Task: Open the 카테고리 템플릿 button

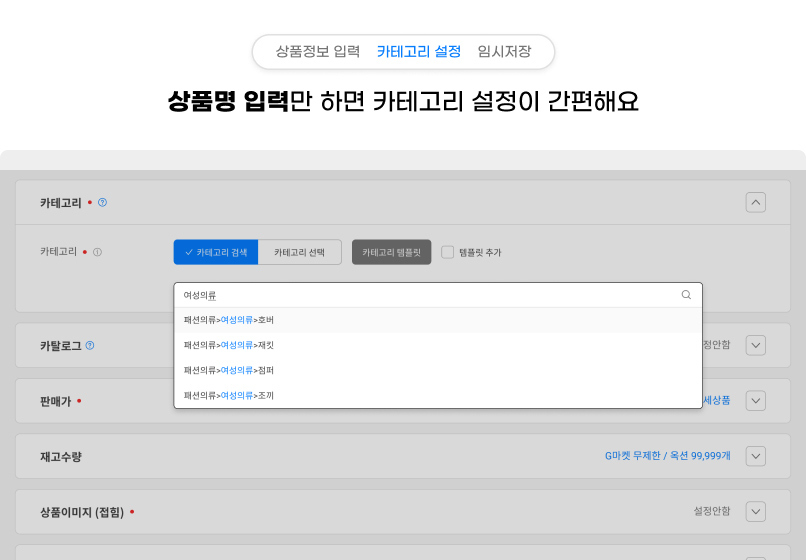Action: tap(392, 252)
